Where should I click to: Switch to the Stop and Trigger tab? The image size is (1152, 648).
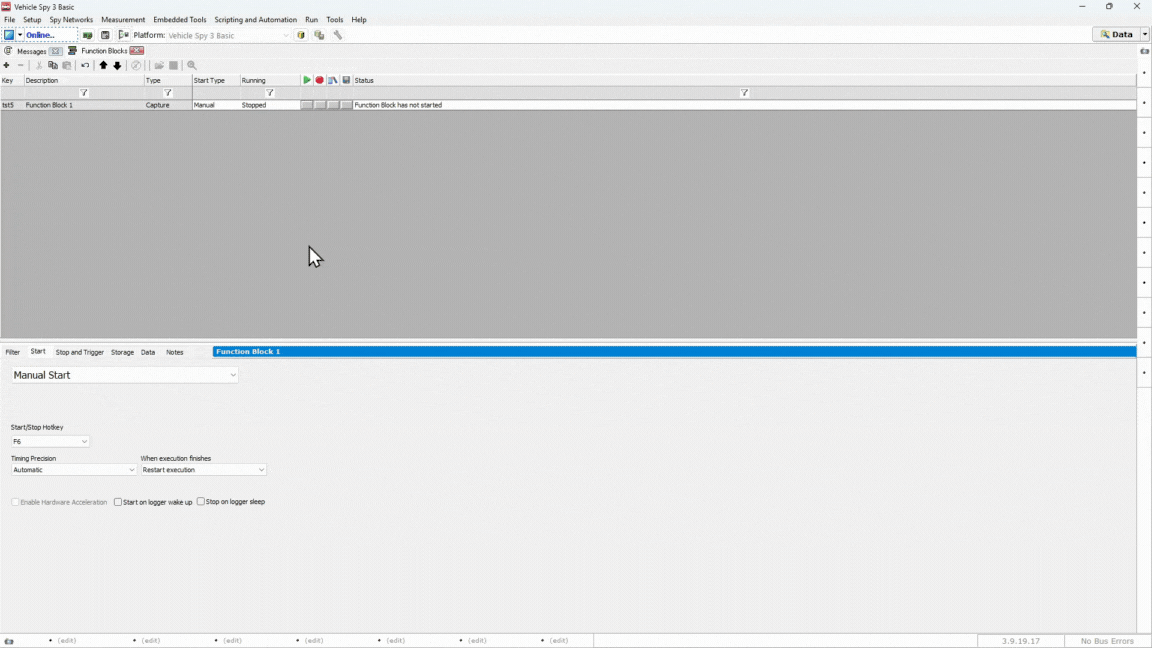[x=79, y=352]
